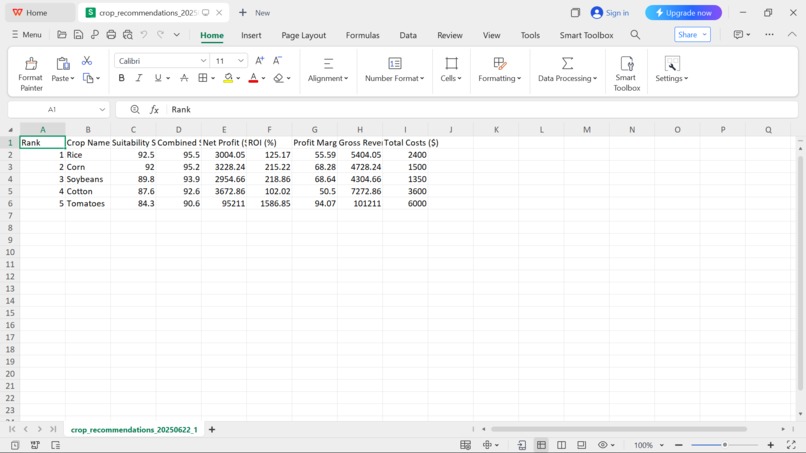Open print preview icon
The image size is (806, 453).
tap(127, 34)
